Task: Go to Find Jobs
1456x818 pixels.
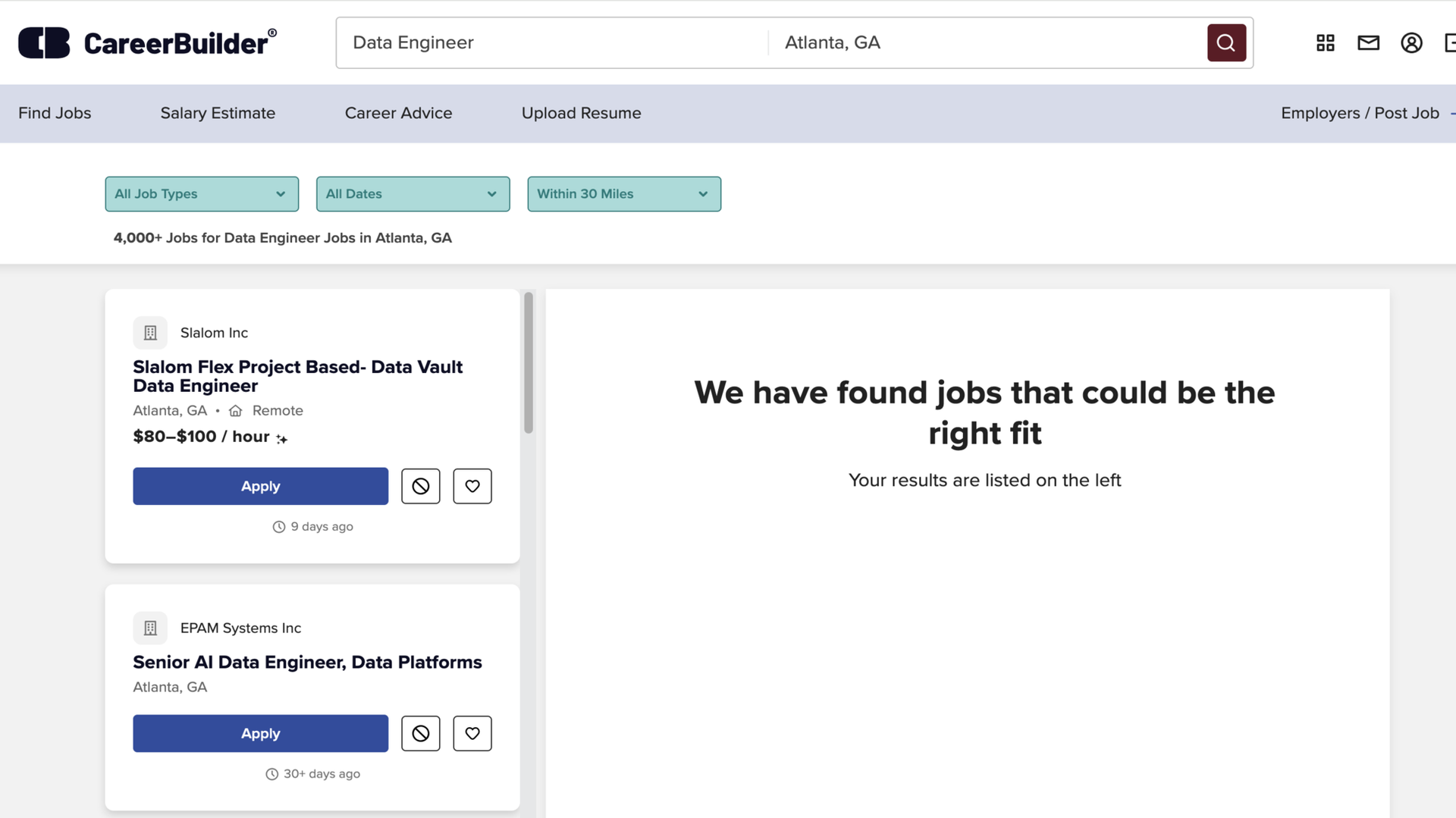Action: pos(55,113)
